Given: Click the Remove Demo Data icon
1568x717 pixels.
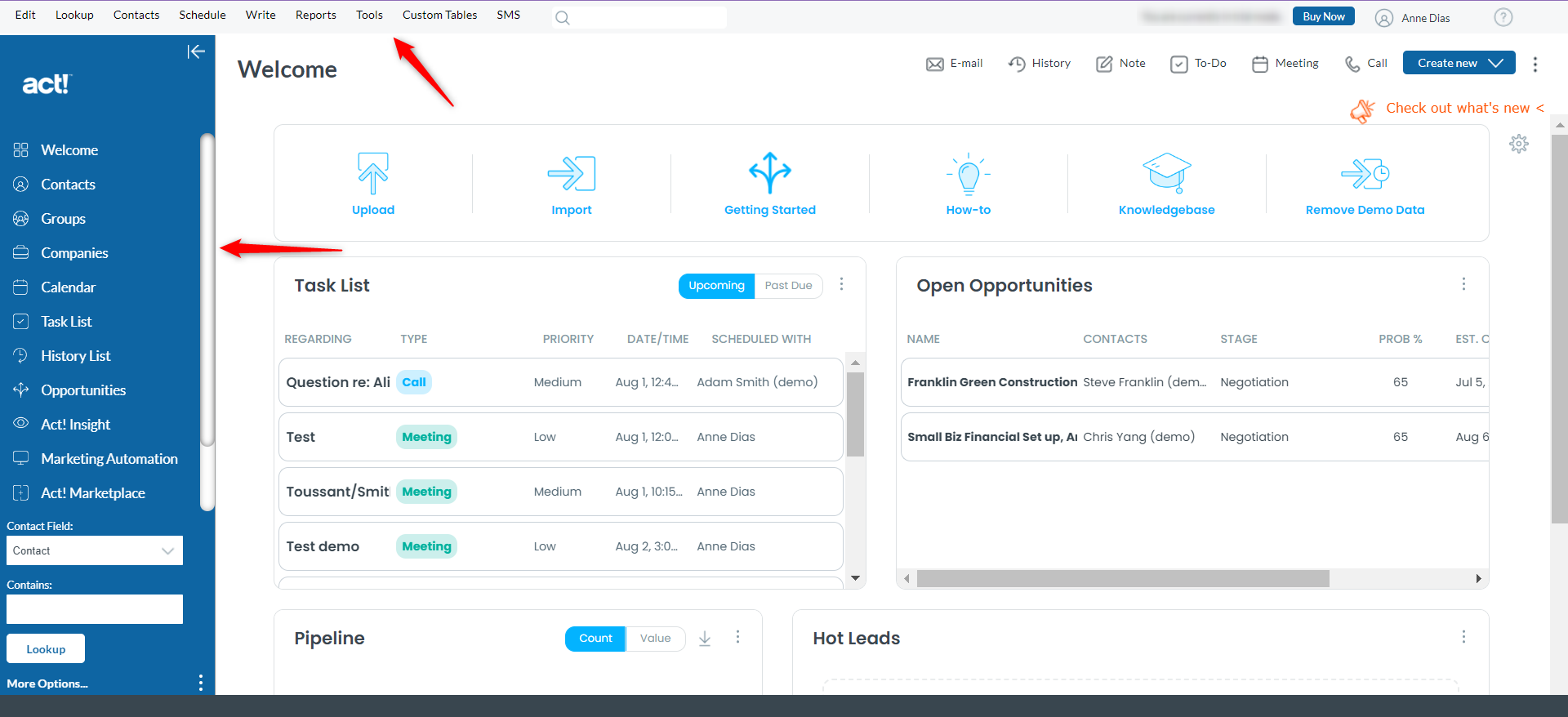Looking at the screenshot, I should tap(1365, 173).
